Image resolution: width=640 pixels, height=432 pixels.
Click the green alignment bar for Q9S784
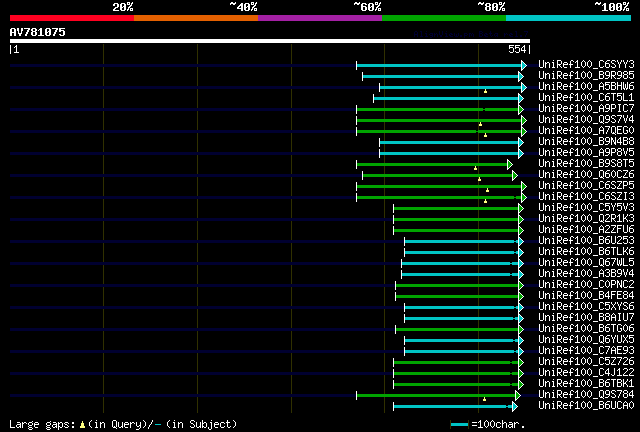[x=436, y=396]
